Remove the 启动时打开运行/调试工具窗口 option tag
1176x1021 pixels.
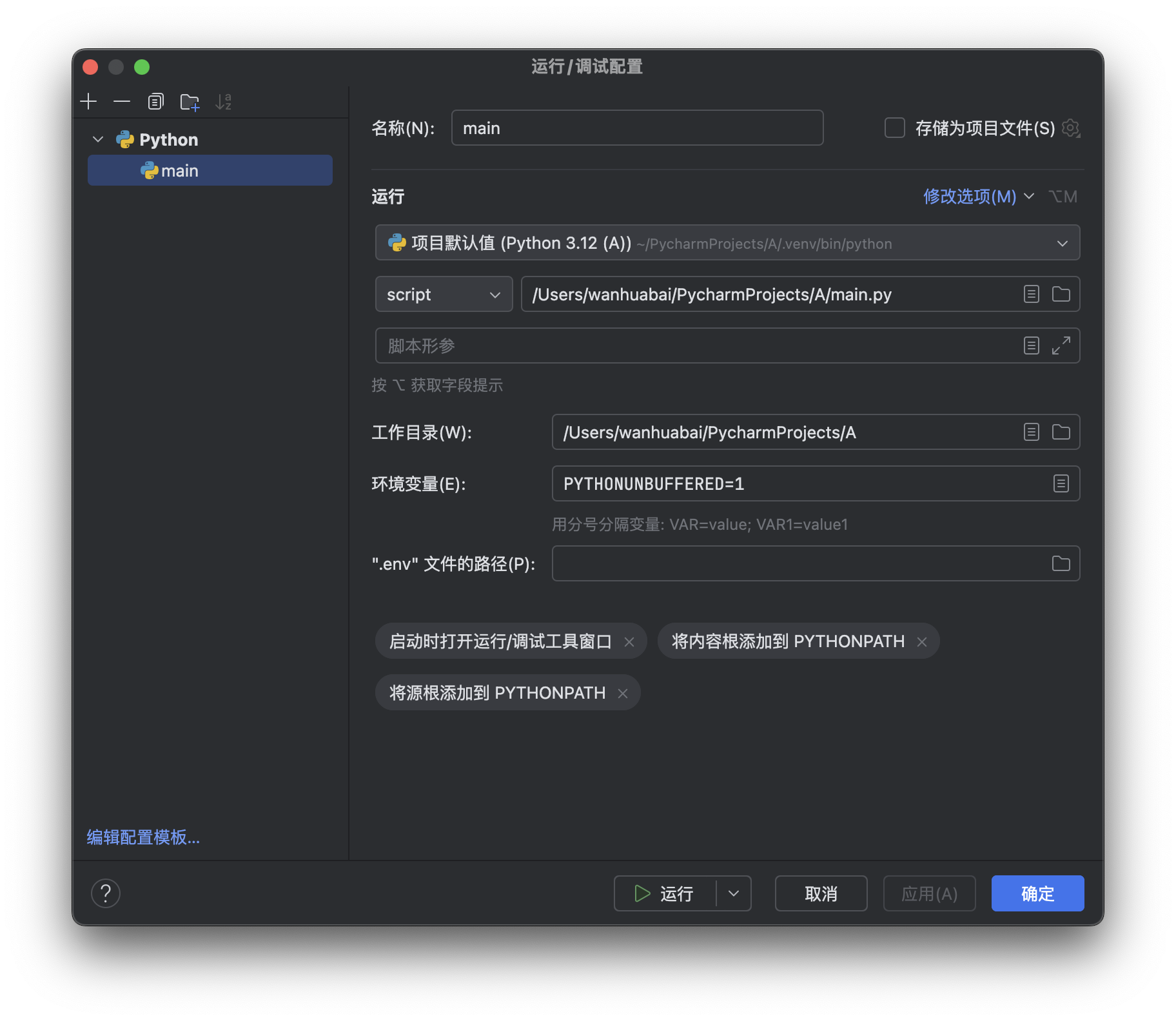pos(629,642)
